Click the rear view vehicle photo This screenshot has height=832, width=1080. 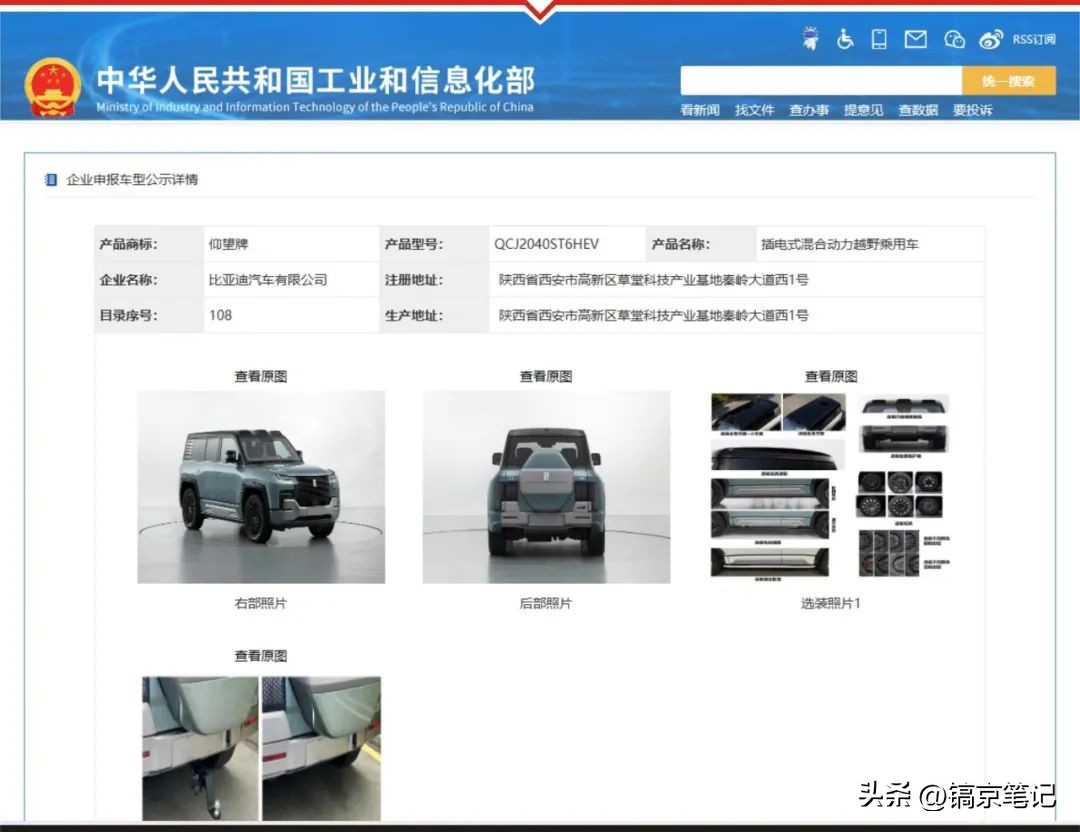(545, 487)
